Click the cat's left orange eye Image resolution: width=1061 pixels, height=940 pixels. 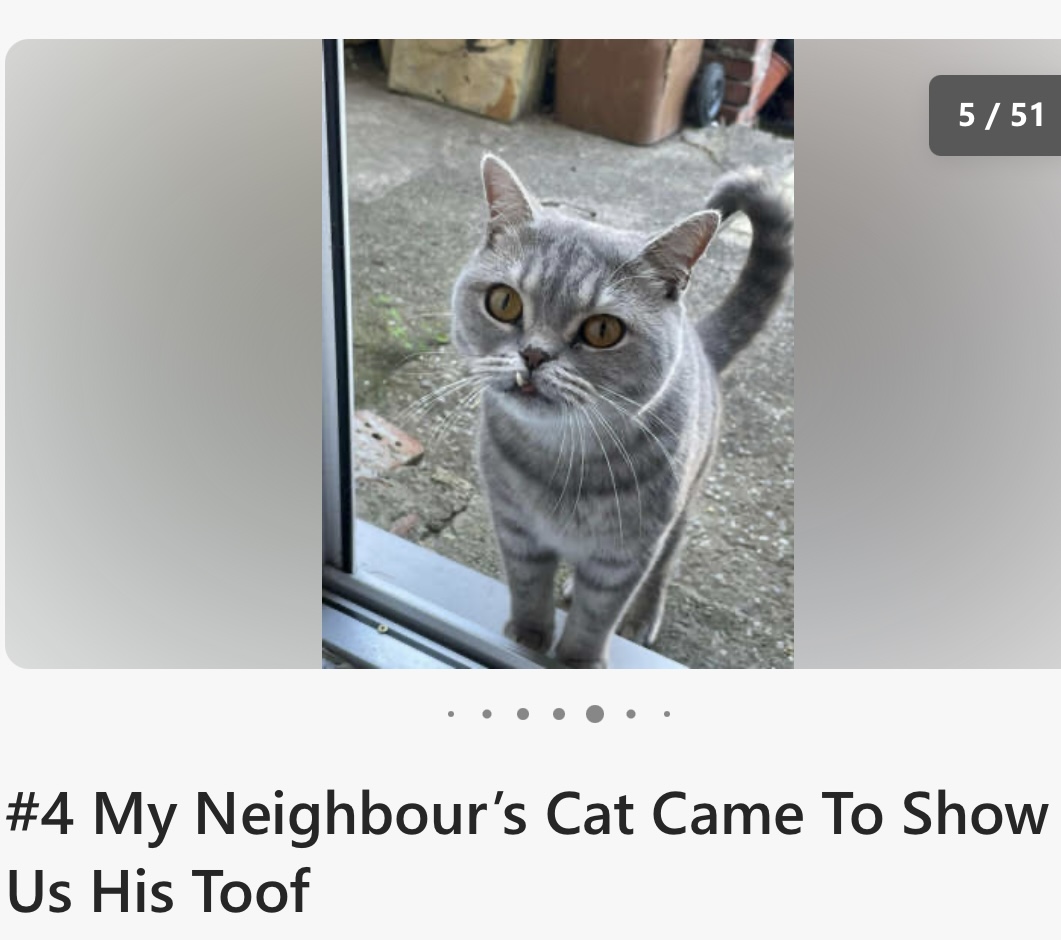pos(504,303)
